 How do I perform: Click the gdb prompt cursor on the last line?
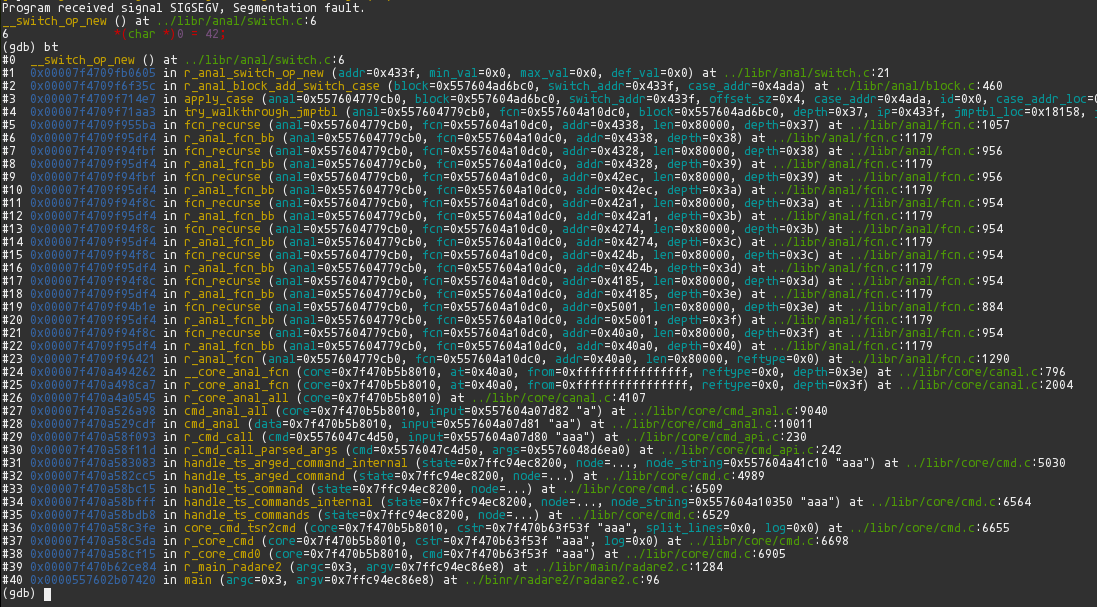point(48,594)
